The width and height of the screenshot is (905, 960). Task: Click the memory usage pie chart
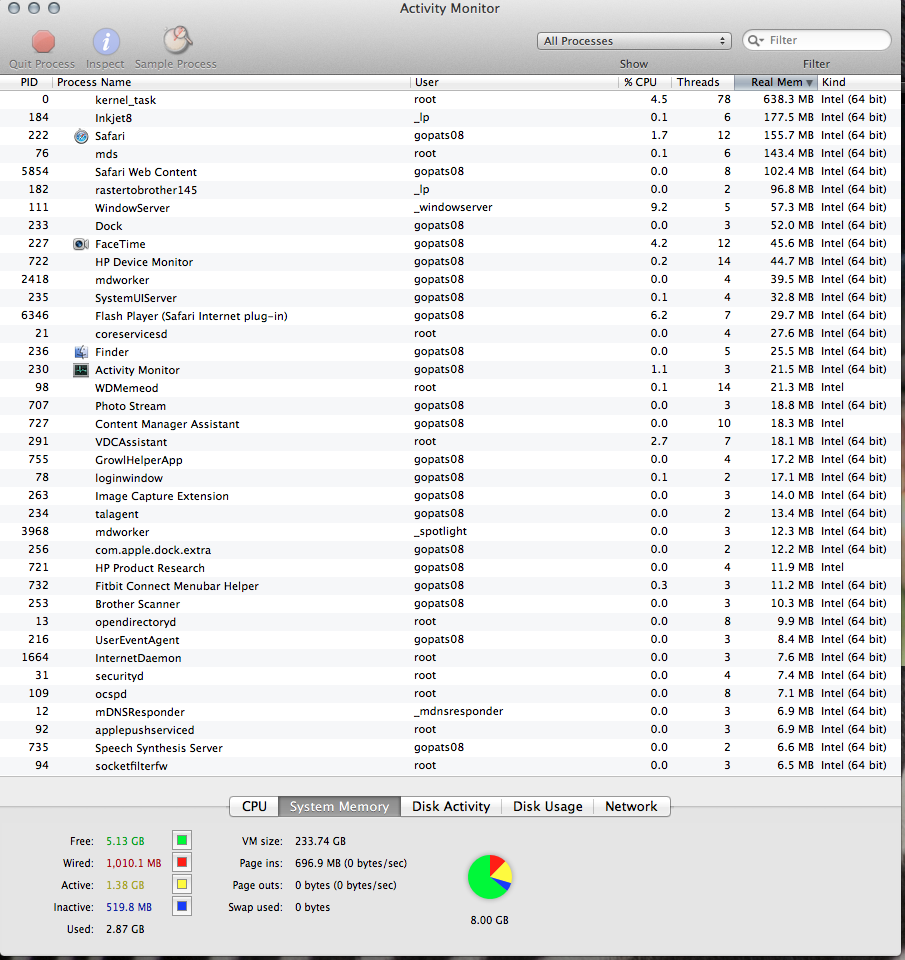pyautogui.click(x=490, y=877)
